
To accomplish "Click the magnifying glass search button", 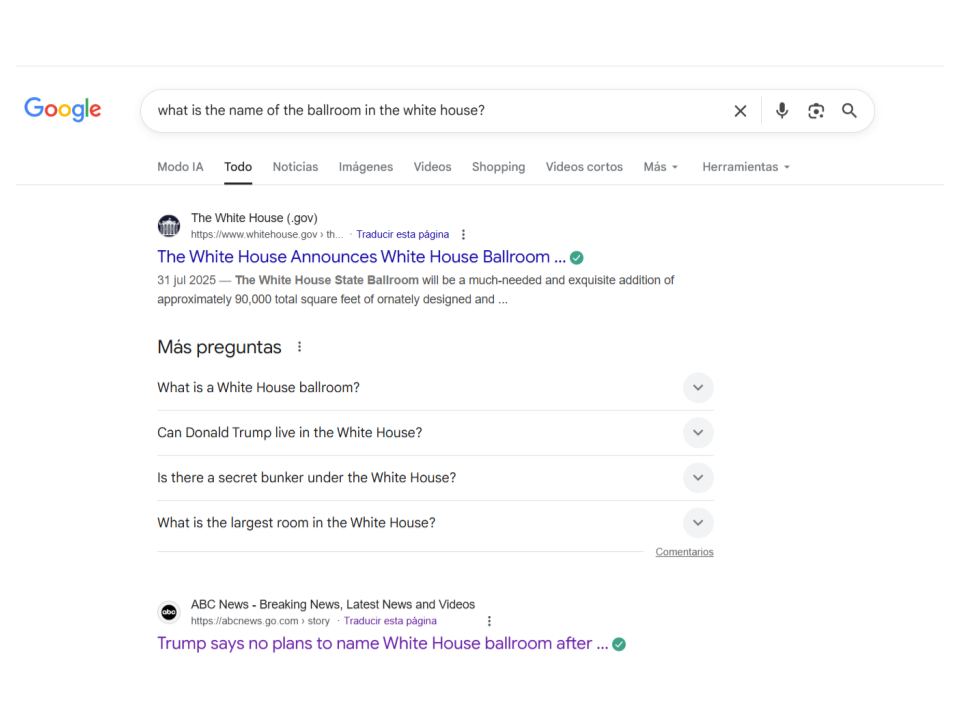I will click(849, 111).
